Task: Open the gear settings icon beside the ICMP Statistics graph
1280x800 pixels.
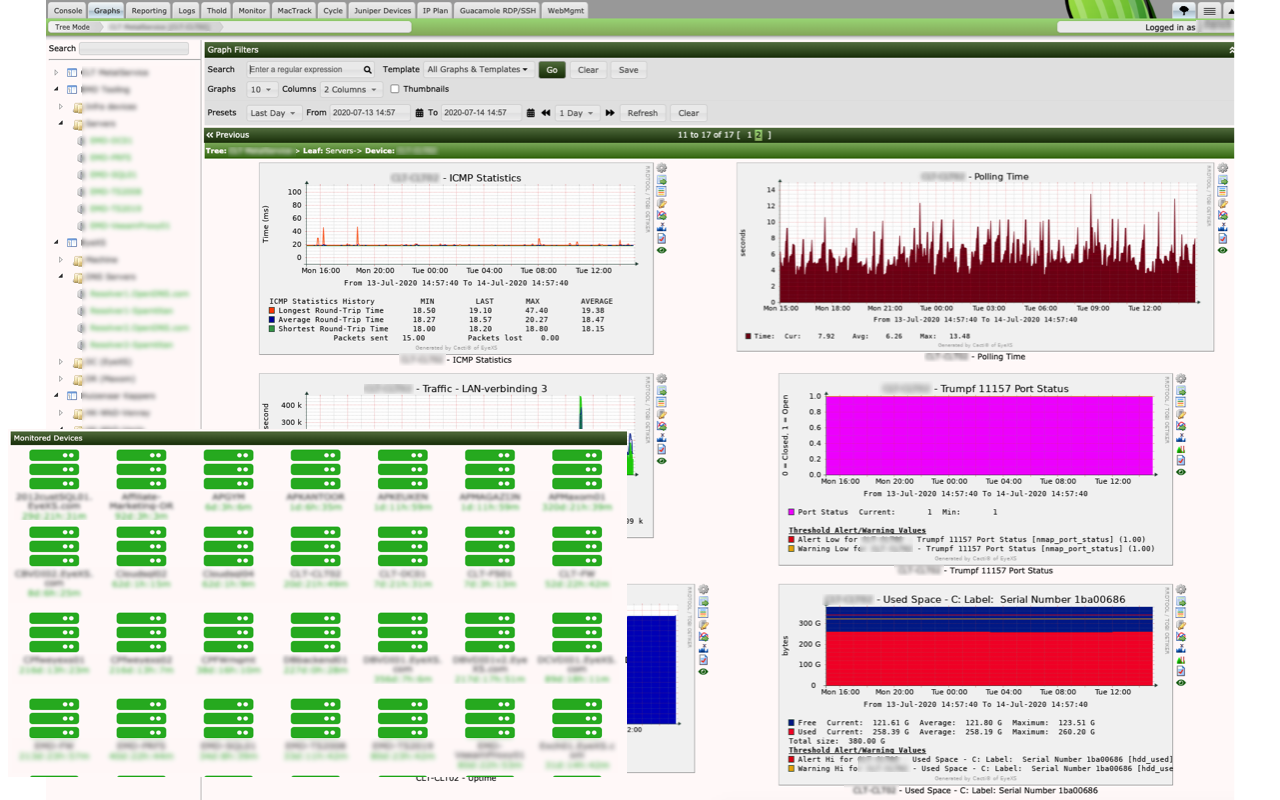Action: click(x=661, y=167)
